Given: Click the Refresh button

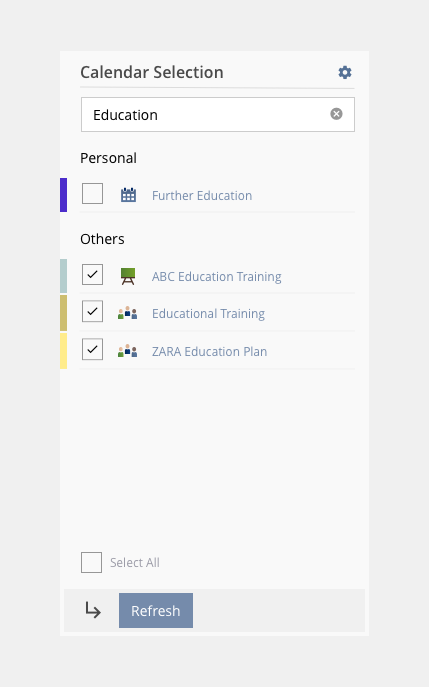Looking at the screenshot, I should point(156,610).
